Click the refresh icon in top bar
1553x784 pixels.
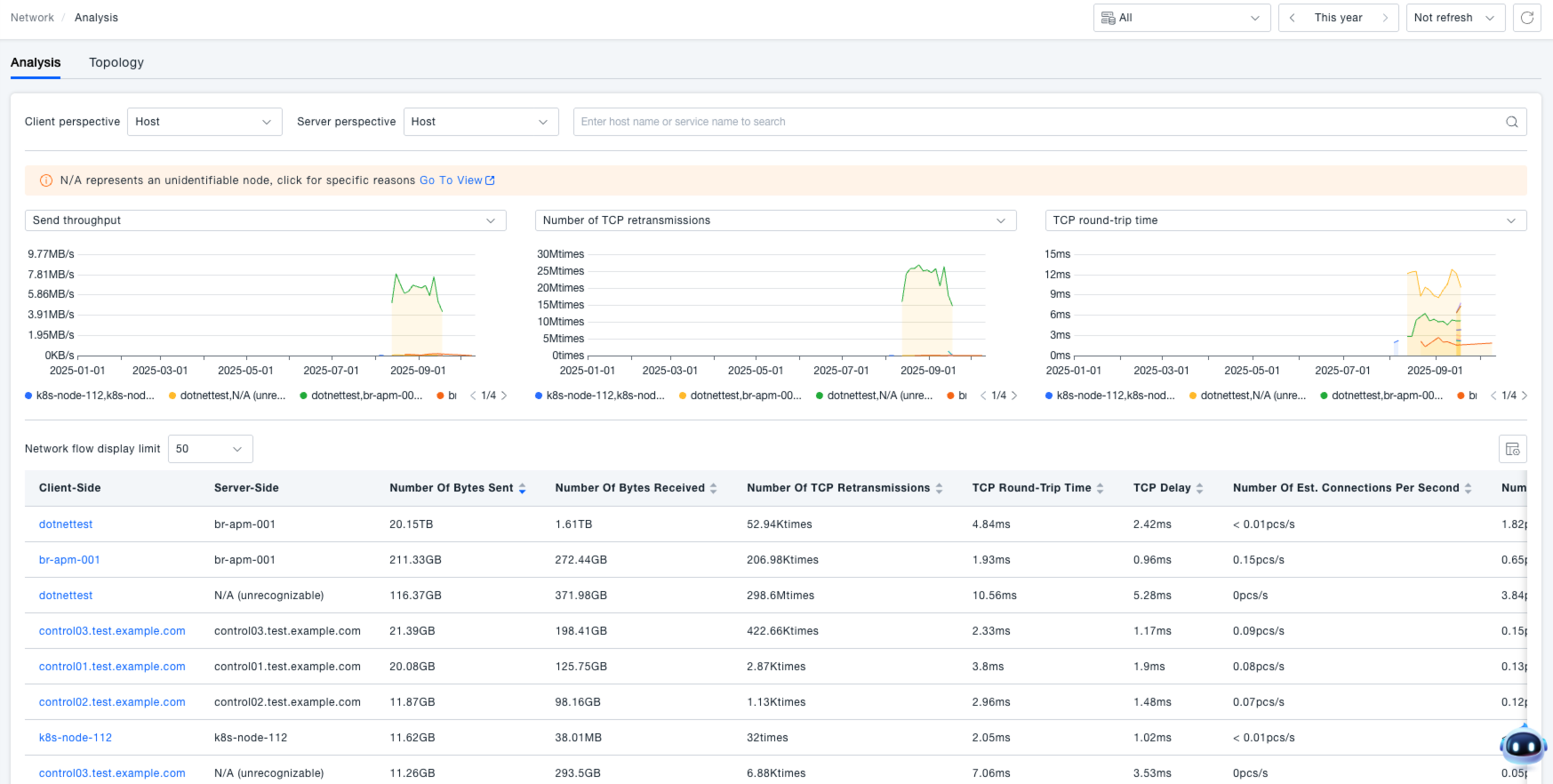(x=1526, y=18)
